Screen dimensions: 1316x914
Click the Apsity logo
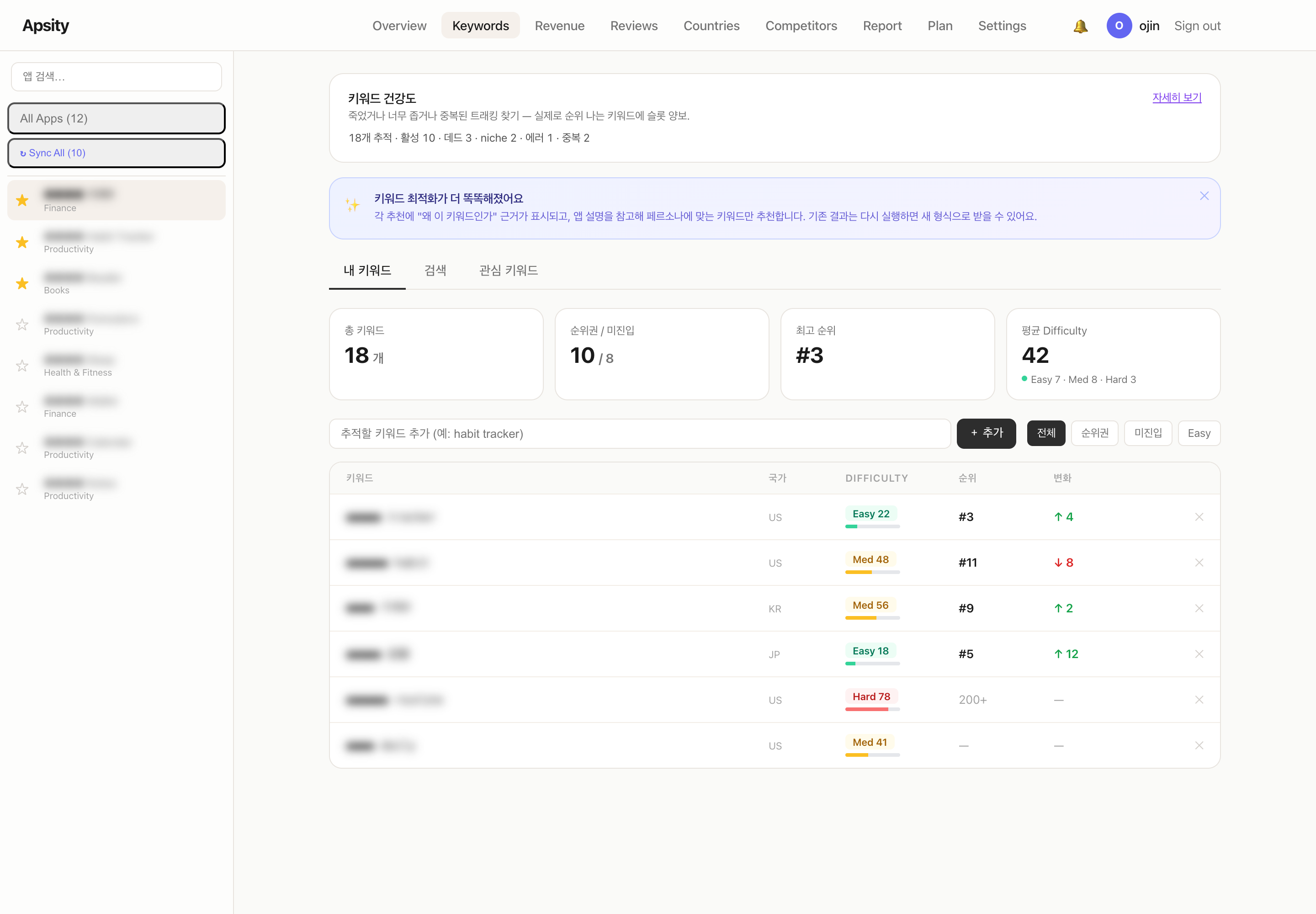[46, 25]
